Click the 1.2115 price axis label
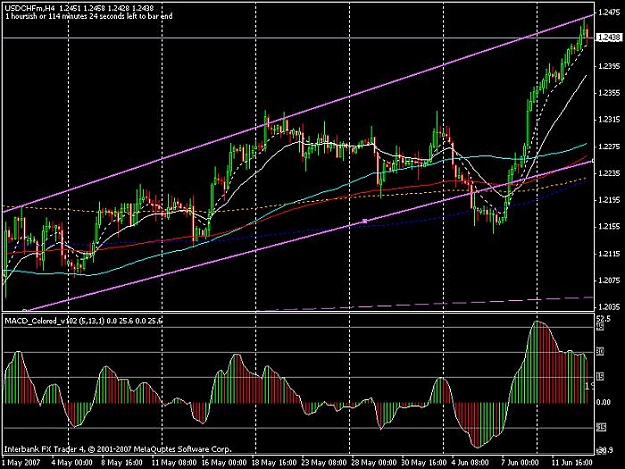 609,254
